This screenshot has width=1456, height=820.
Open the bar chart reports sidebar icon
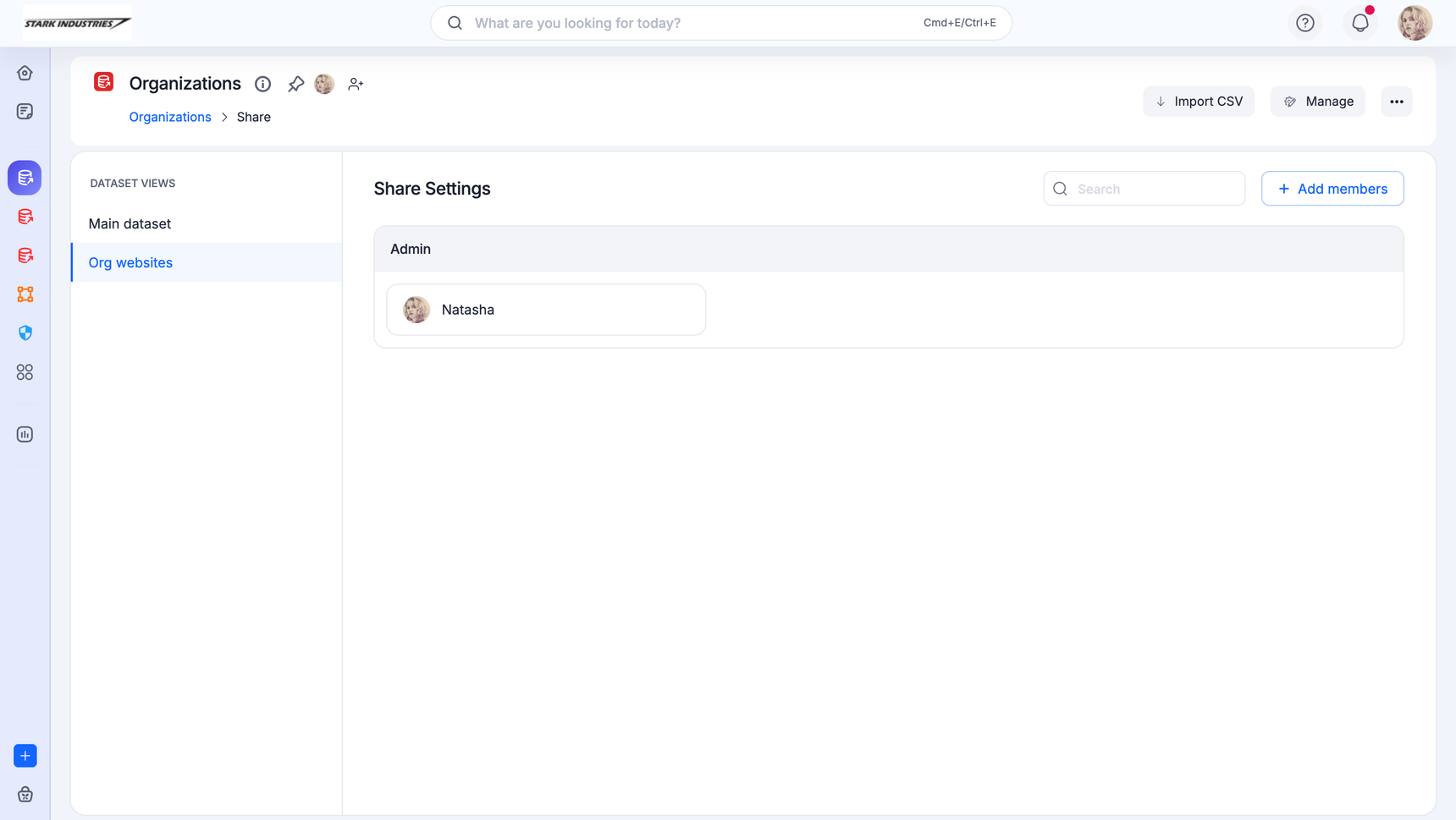click(25, 434)
